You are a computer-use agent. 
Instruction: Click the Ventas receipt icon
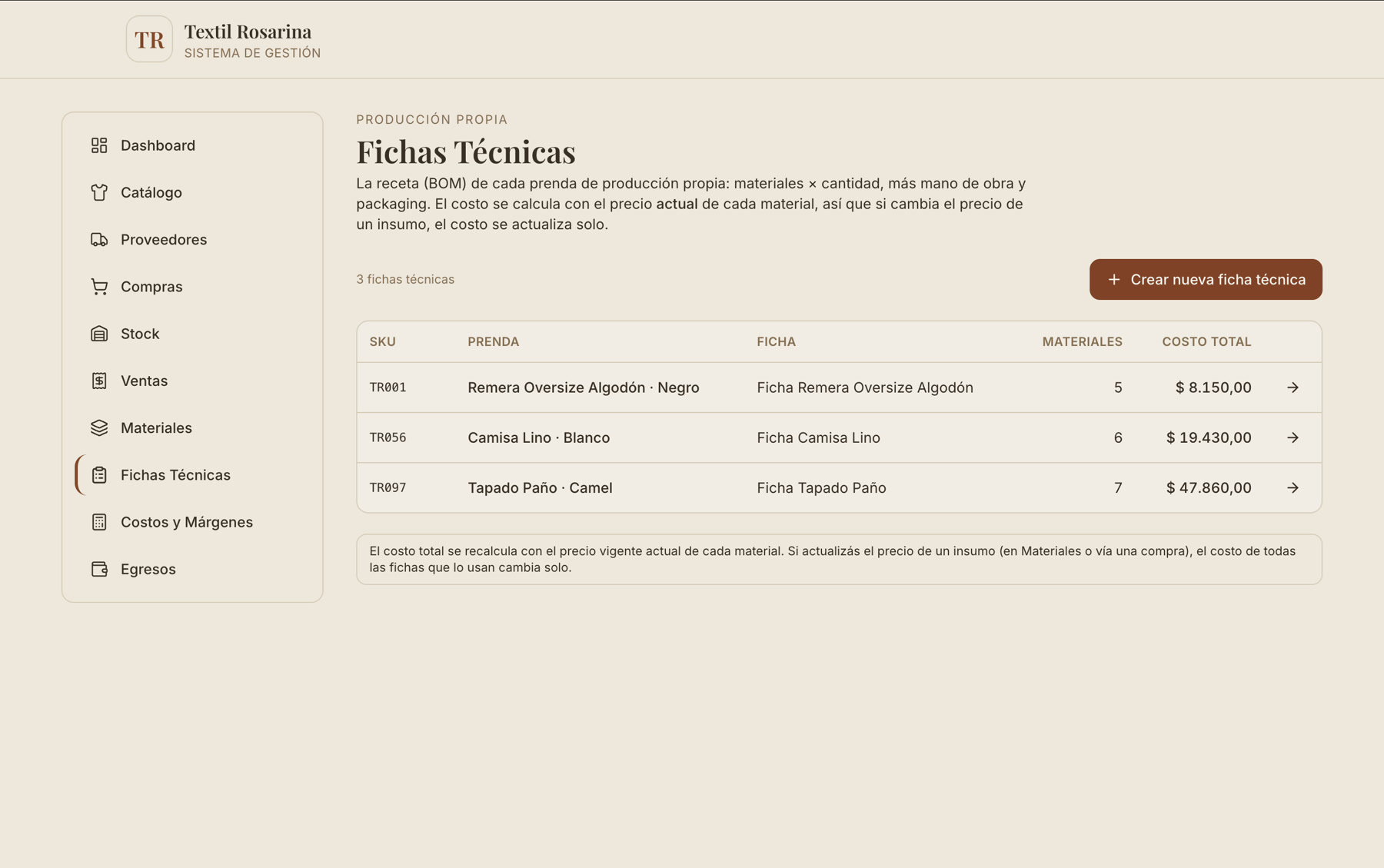click(99, 381)
